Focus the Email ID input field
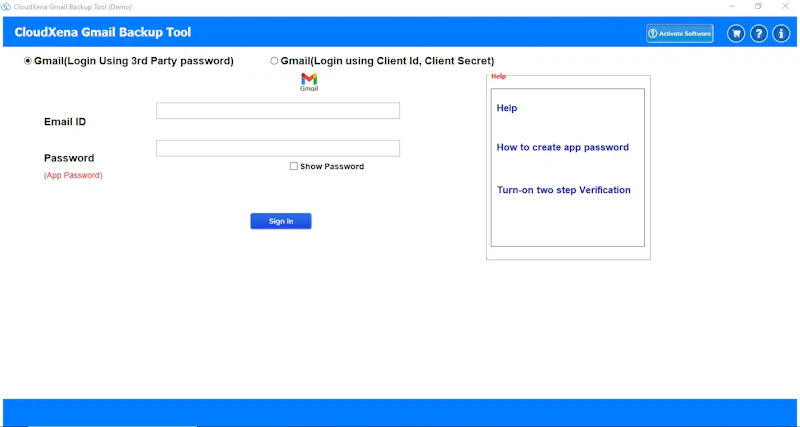This screenshot has width=800, height=427. click(278, 111)
